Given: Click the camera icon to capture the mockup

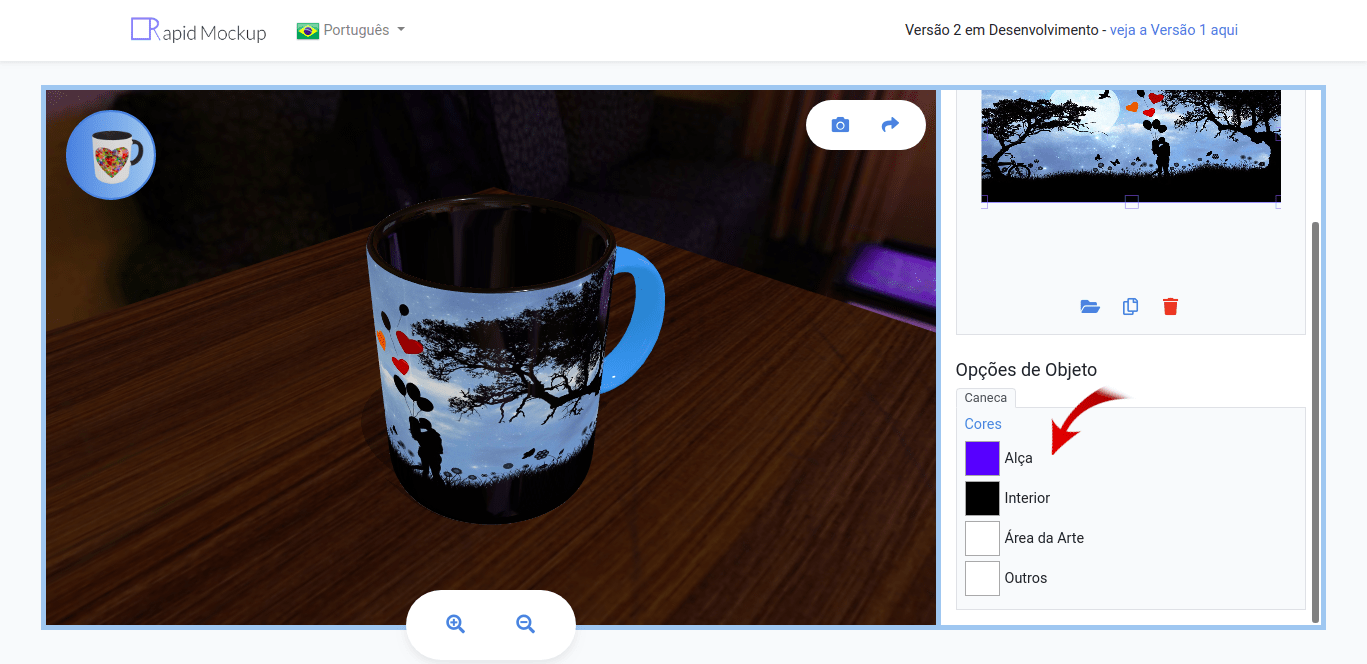Looking at the screenshot, I should [x=839, y=124].
